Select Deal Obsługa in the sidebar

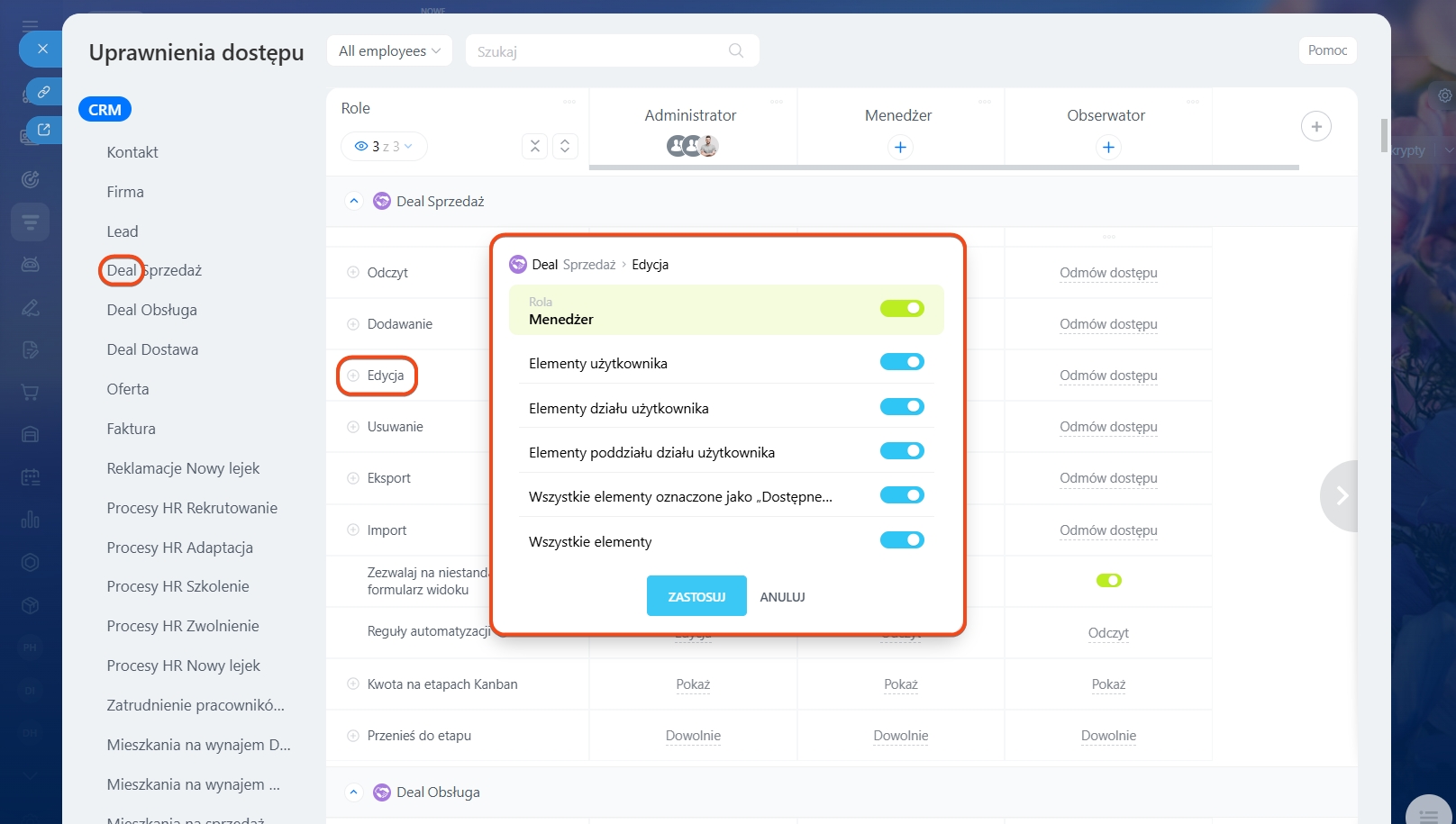tap(151, 310)
